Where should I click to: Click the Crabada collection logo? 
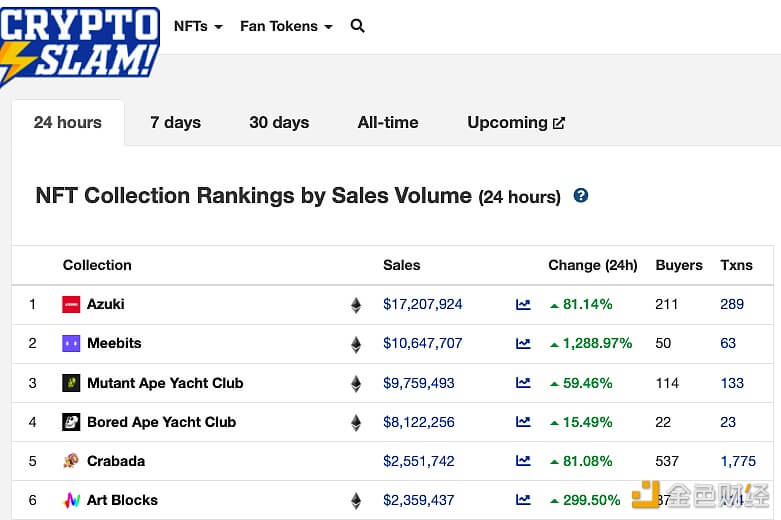point(71,461)
